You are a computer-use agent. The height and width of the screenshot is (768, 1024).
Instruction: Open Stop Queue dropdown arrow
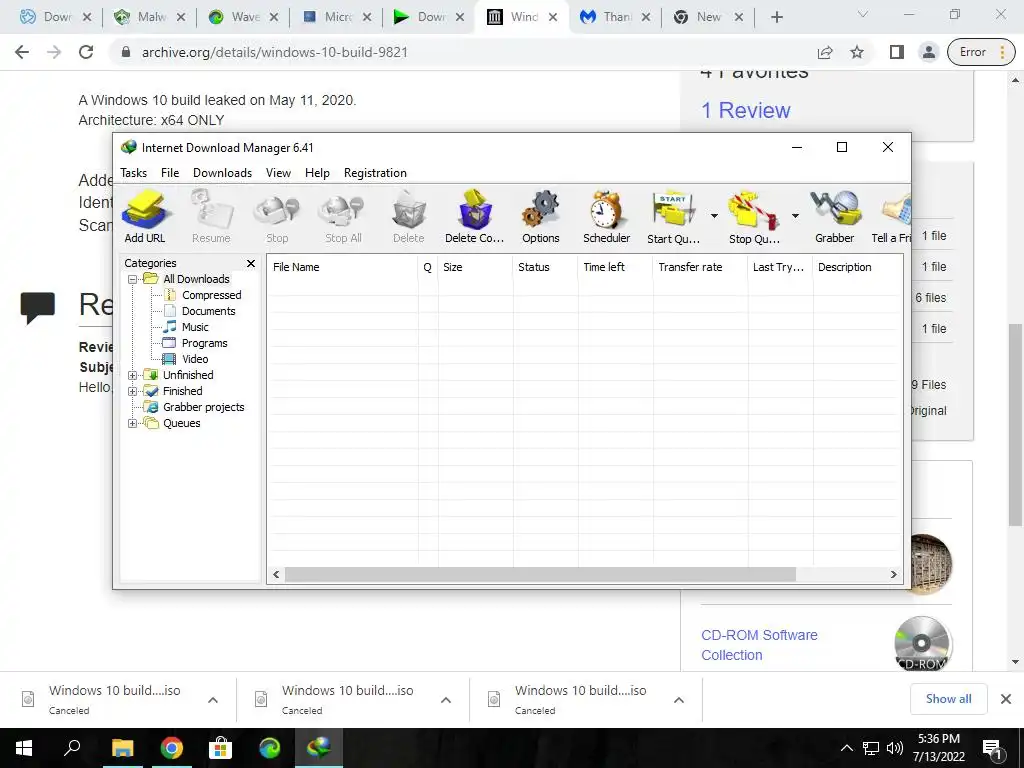coord(795,216)
